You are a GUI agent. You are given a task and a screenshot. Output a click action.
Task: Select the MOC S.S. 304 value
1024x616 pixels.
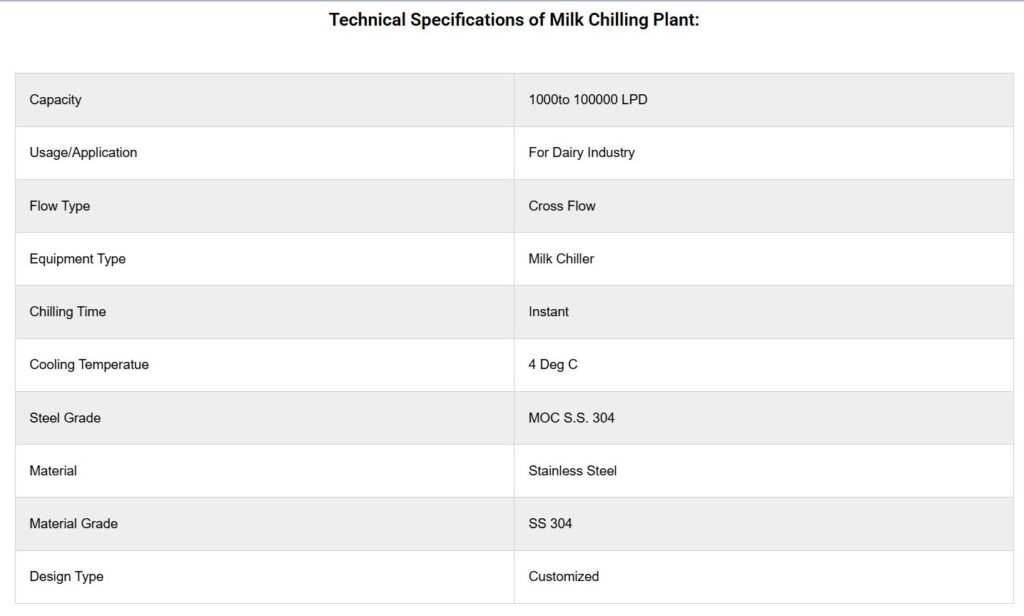(x=572, y=418)
